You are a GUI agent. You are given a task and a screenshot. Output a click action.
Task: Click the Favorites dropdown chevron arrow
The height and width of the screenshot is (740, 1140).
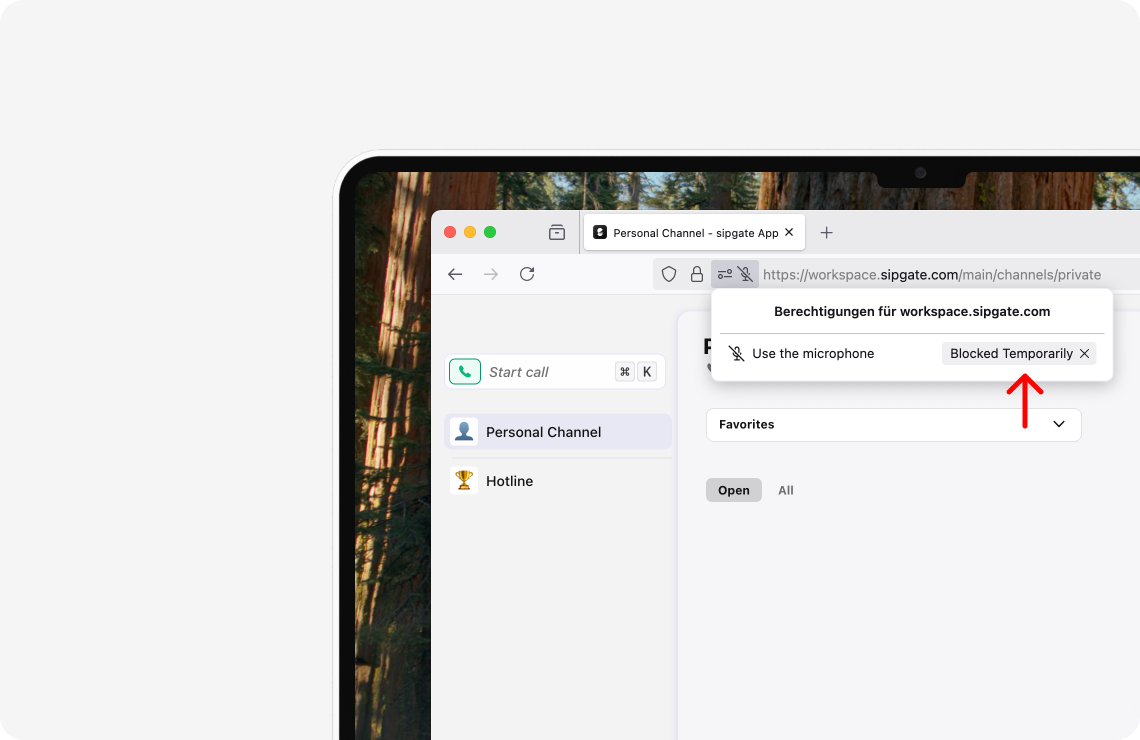[1059, 425]
